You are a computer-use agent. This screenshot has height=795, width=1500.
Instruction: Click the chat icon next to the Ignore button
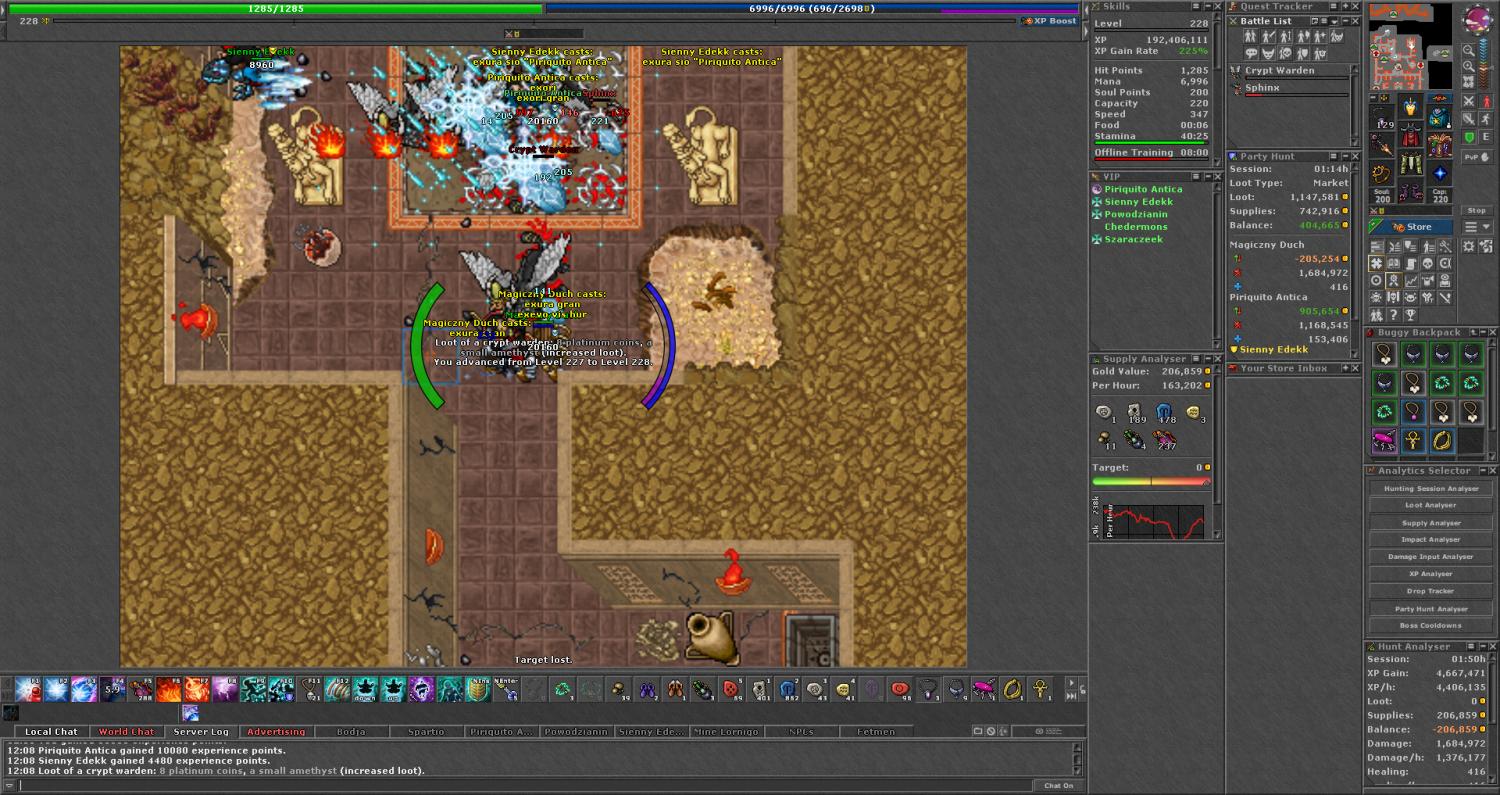coord(978,731)
